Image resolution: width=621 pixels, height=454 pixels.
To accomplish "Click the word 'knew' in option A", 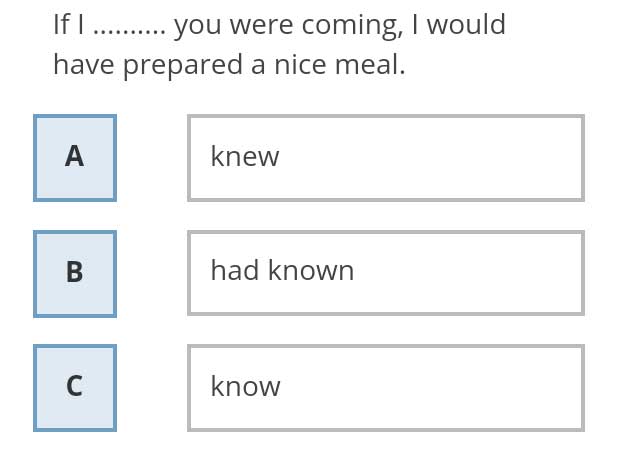I will coord(245,156).
